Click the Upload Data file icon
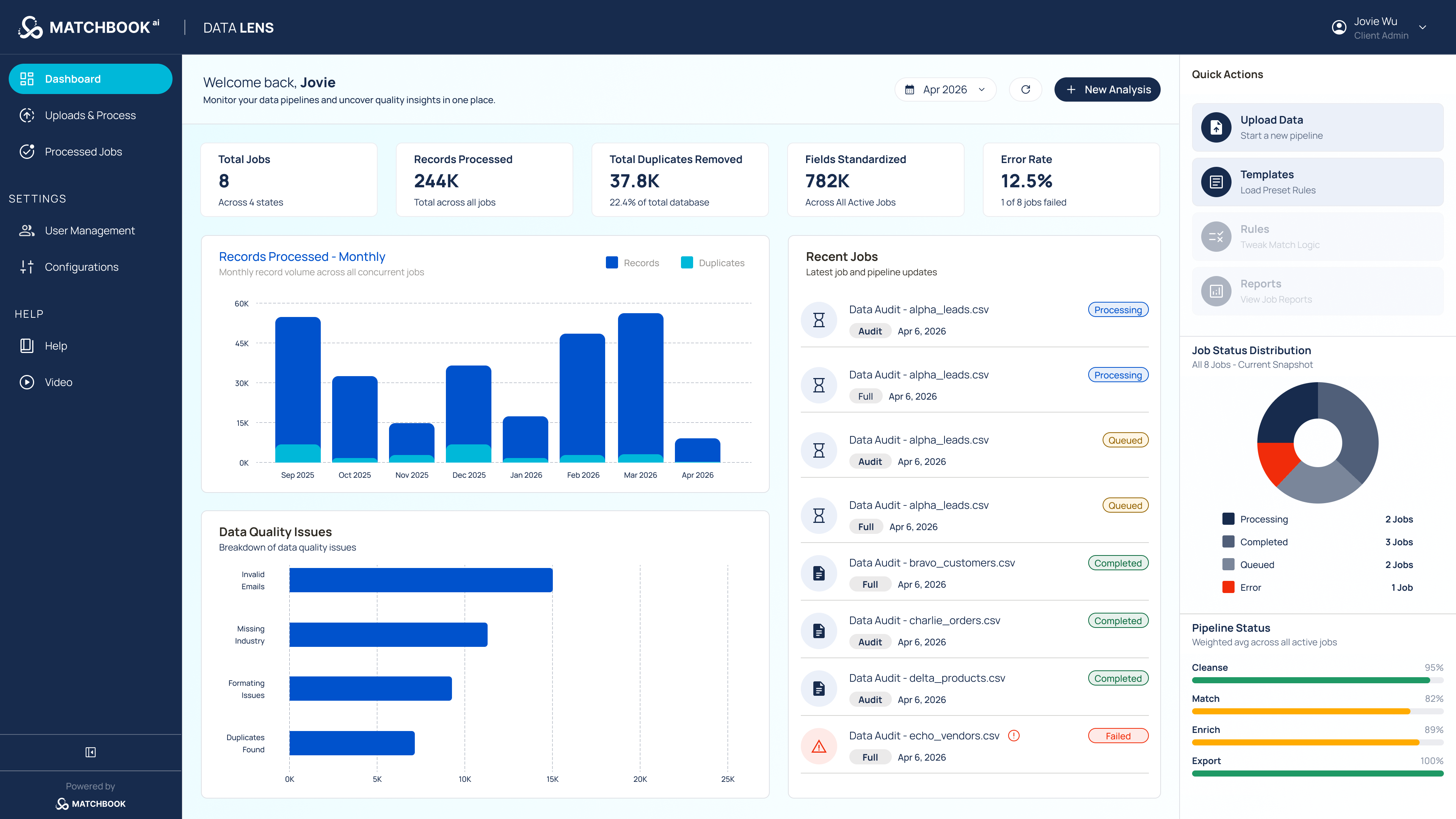This screenshot has width=1456, height=819. [x=1216, y=127]
